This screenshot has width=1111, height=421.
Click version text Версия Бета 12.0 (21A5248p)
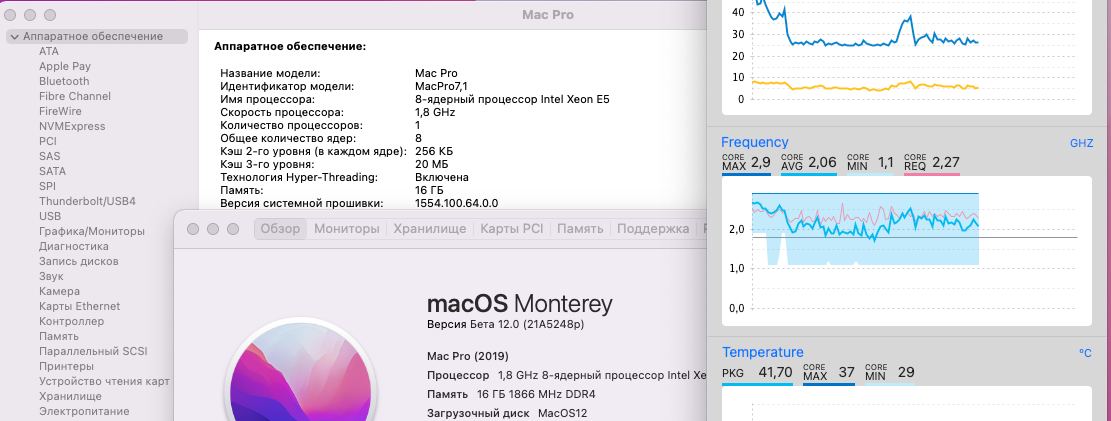tap(505, 324)
